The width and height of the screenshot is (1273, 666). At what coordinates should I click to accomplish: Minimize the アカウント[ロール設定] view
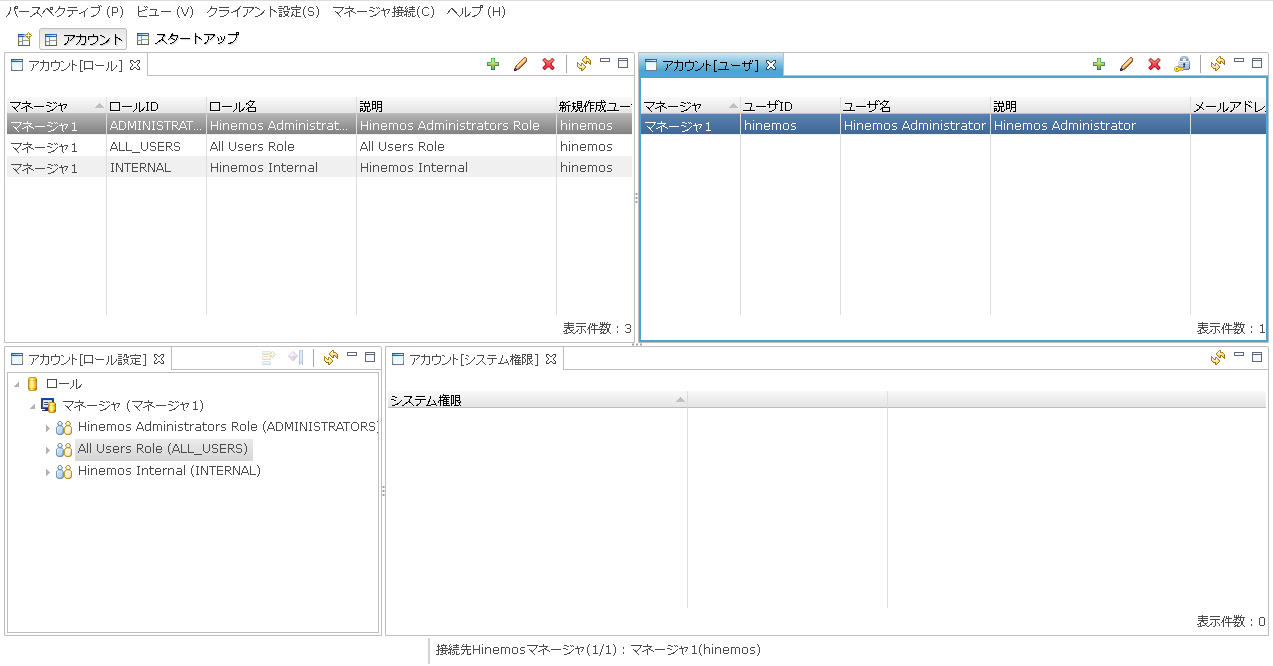(352, 355)
